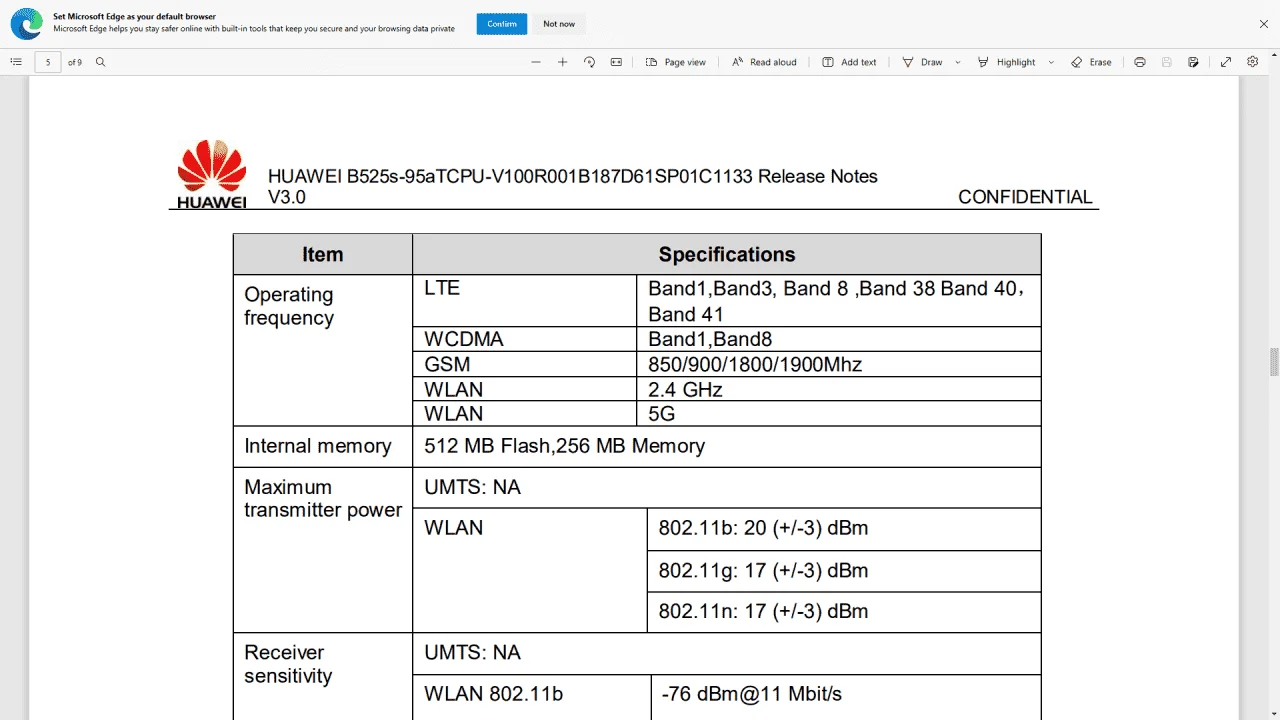Viewport: 1280px width, 720px height.
Task: Click the 'of 9' page count
Action: (75, 62)
